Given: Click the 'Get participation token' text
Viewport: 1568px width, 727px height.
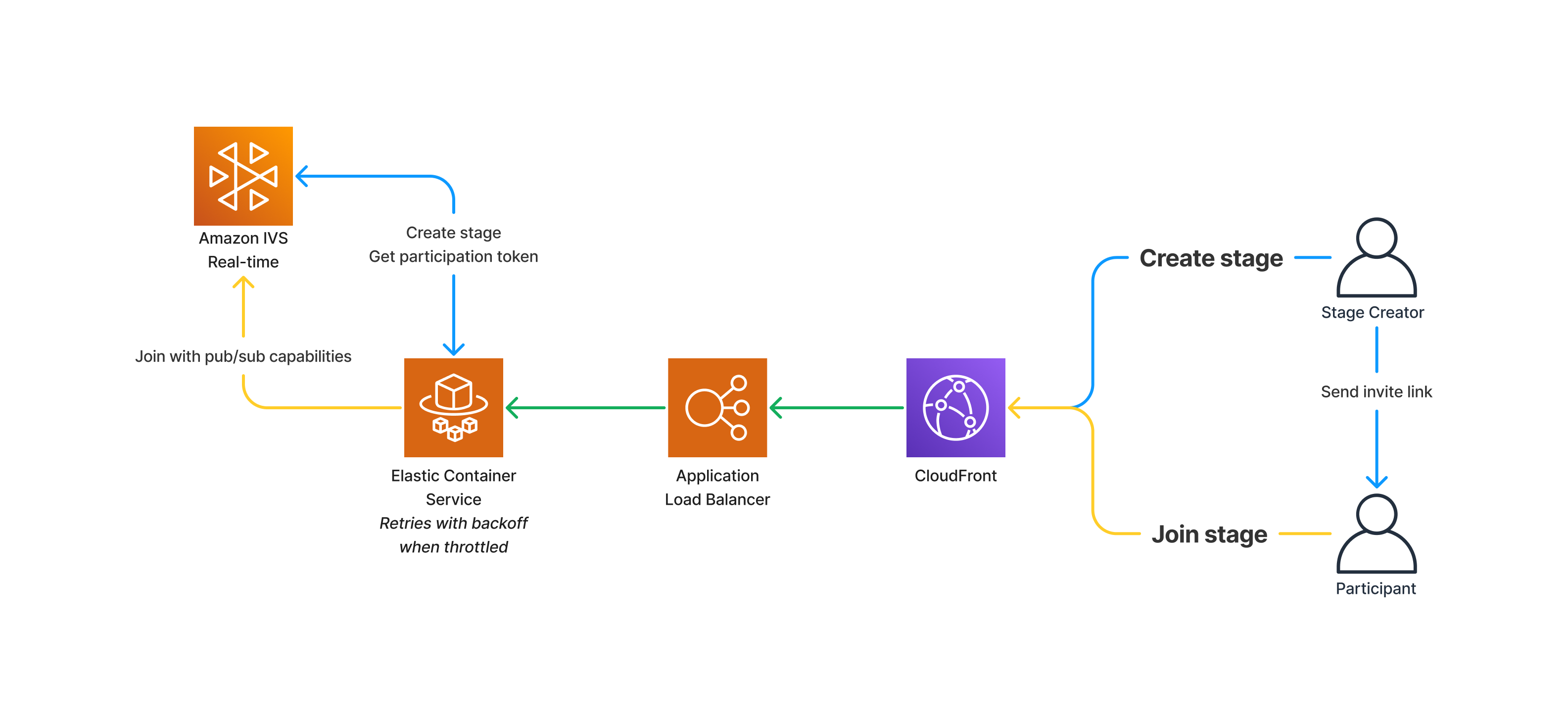Looking at the screenshot, I should (x=454, y=256).
